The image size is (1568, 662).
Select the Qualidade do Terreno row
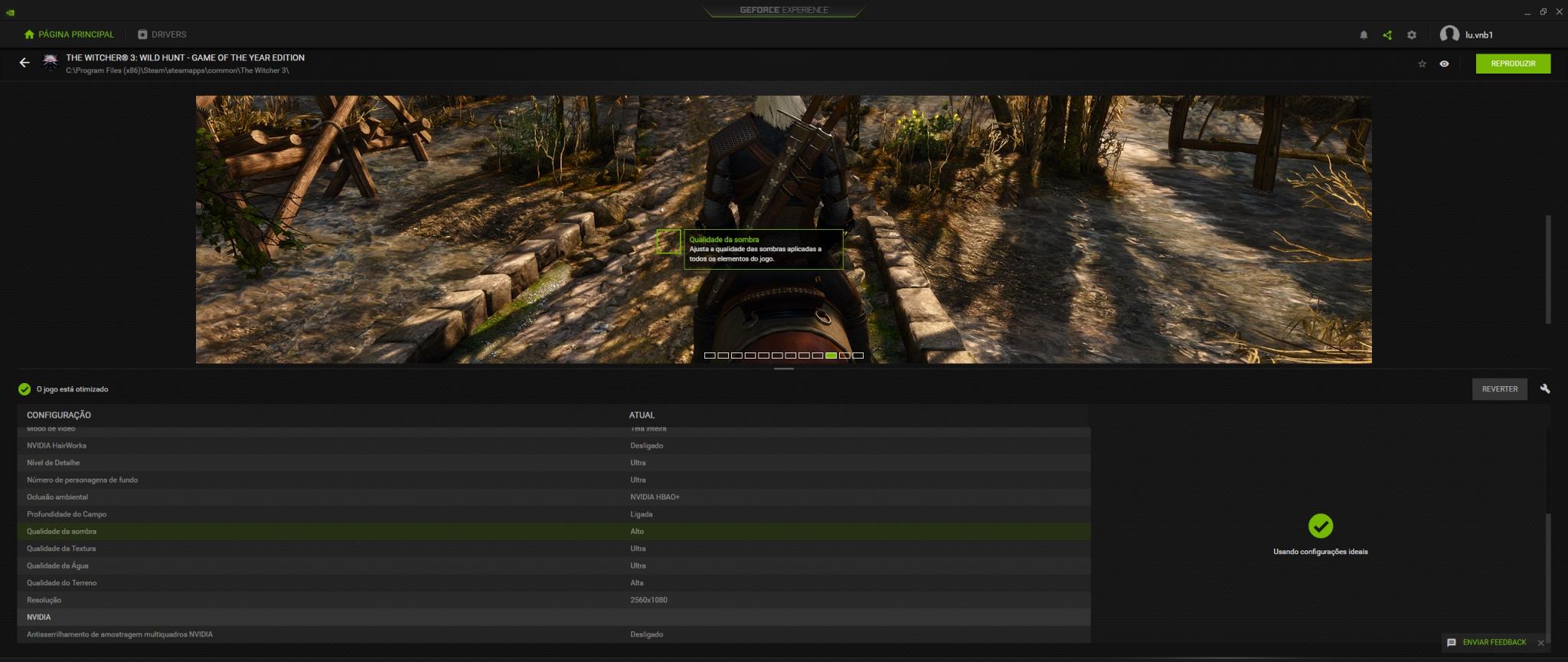554,583
